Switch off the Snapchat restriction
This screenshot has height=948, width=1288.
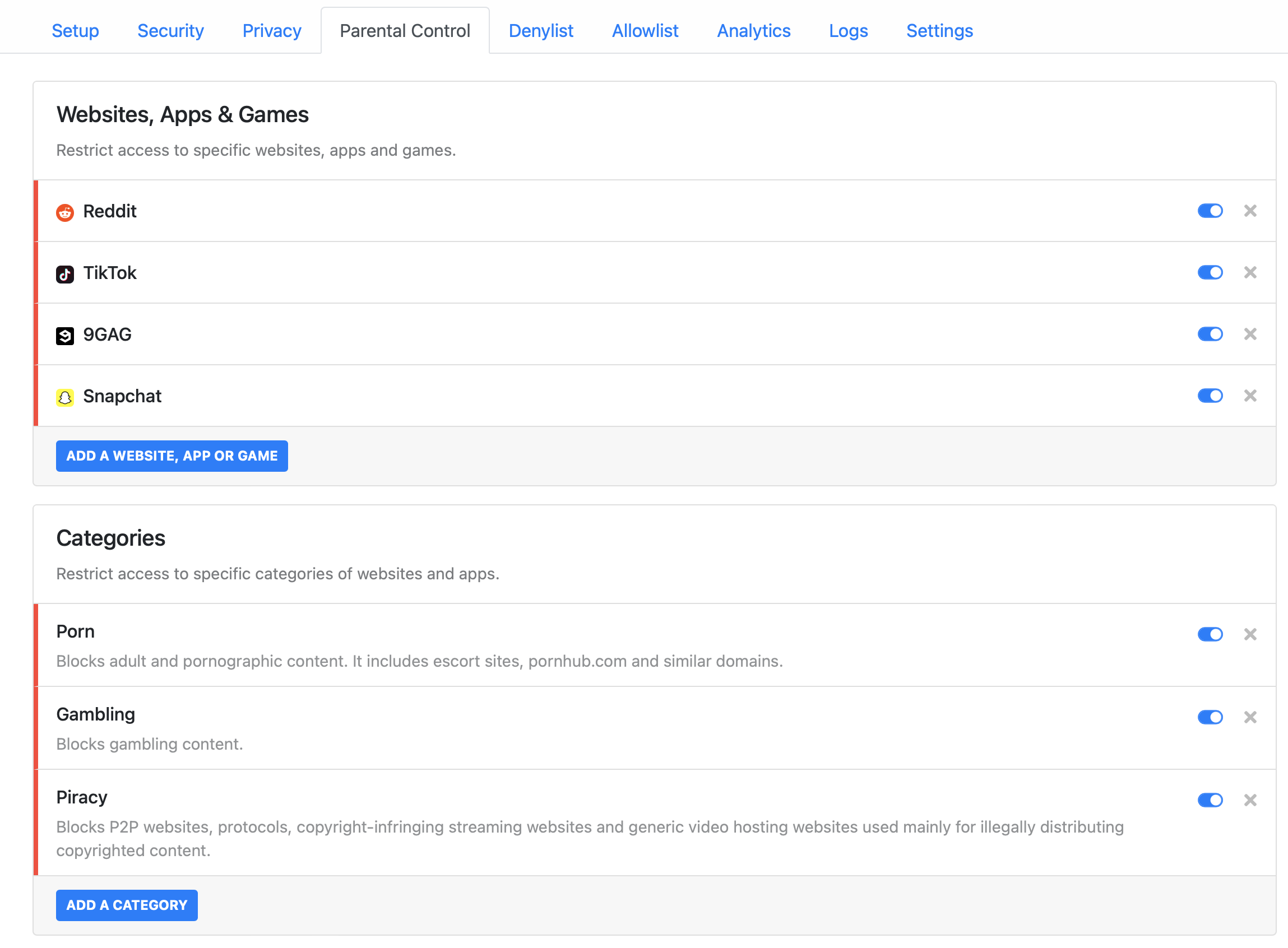coord(1210,396)
